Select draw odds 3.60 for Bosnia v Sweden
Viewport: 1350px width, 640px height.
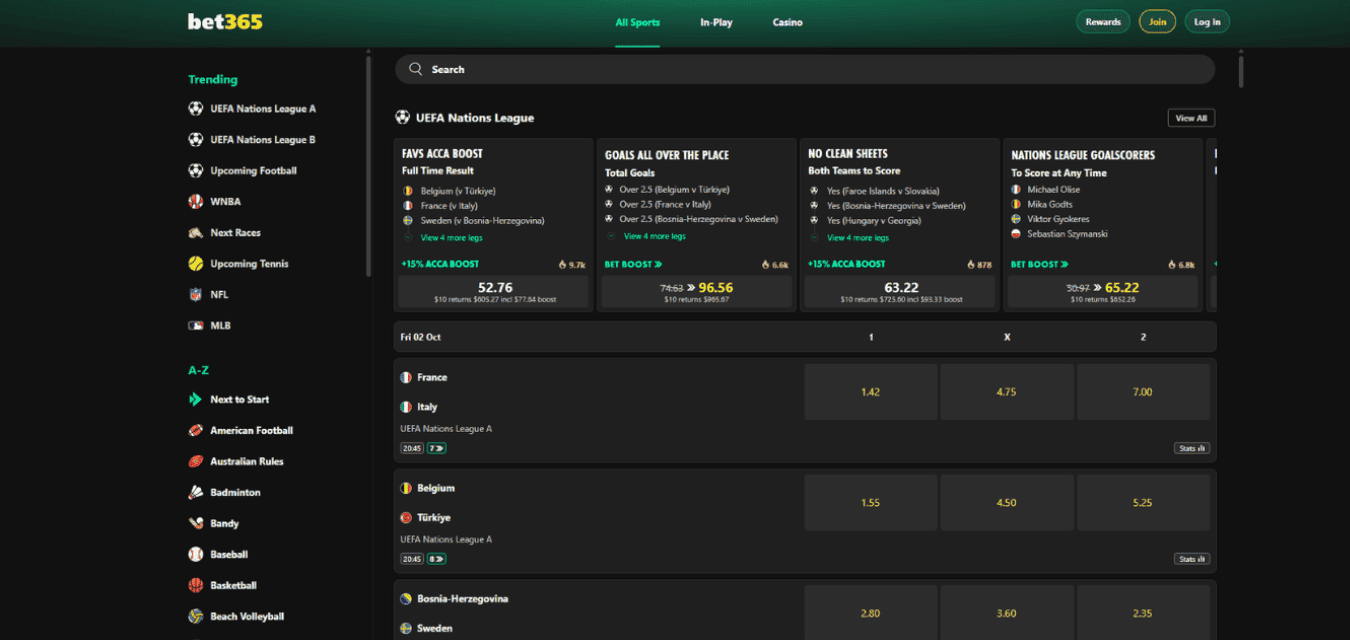coord(1007,613)
